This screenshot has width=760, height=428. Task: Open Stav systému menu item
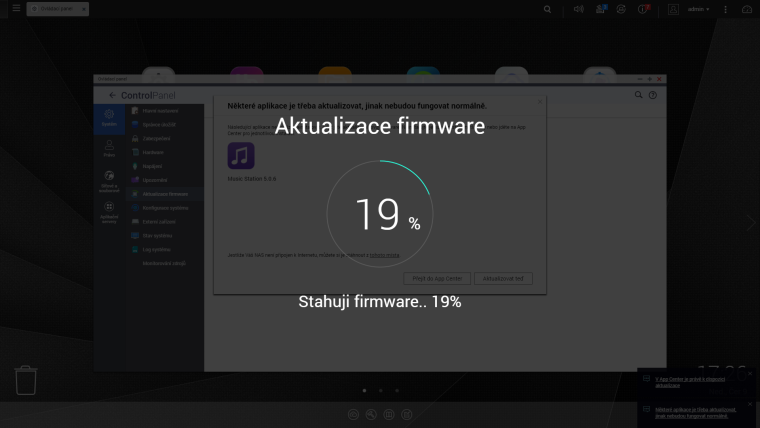[x=165, y=236]
